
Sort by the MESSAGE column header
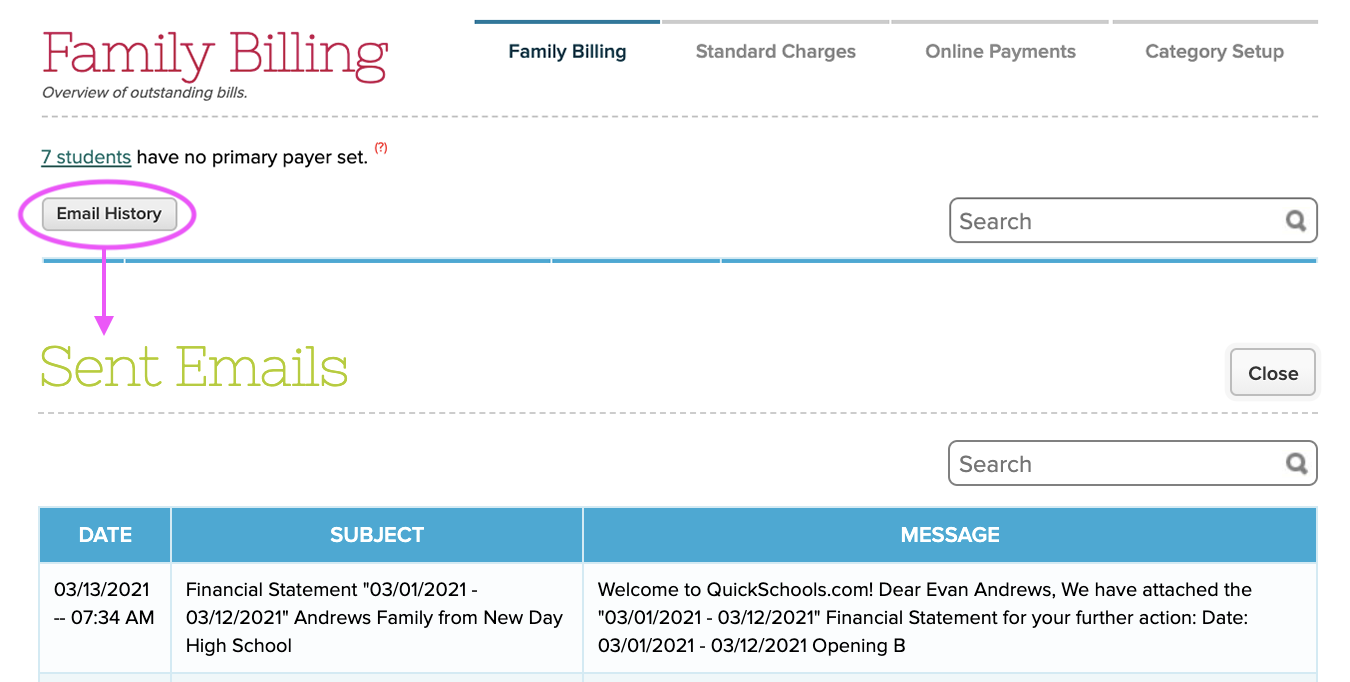pos(950,535)
